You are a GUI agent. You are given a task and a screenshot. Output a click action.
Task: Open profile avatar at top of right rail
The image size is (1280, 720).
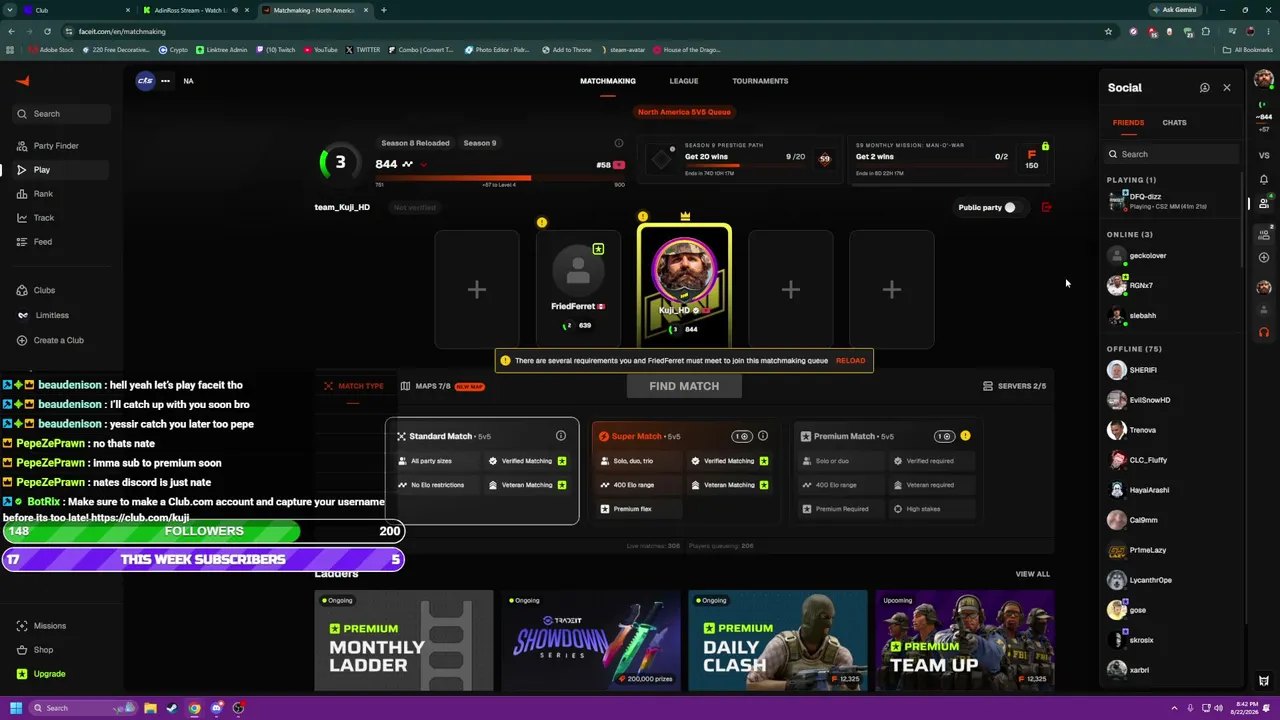pyautogui.click(x=1264, y=80)
